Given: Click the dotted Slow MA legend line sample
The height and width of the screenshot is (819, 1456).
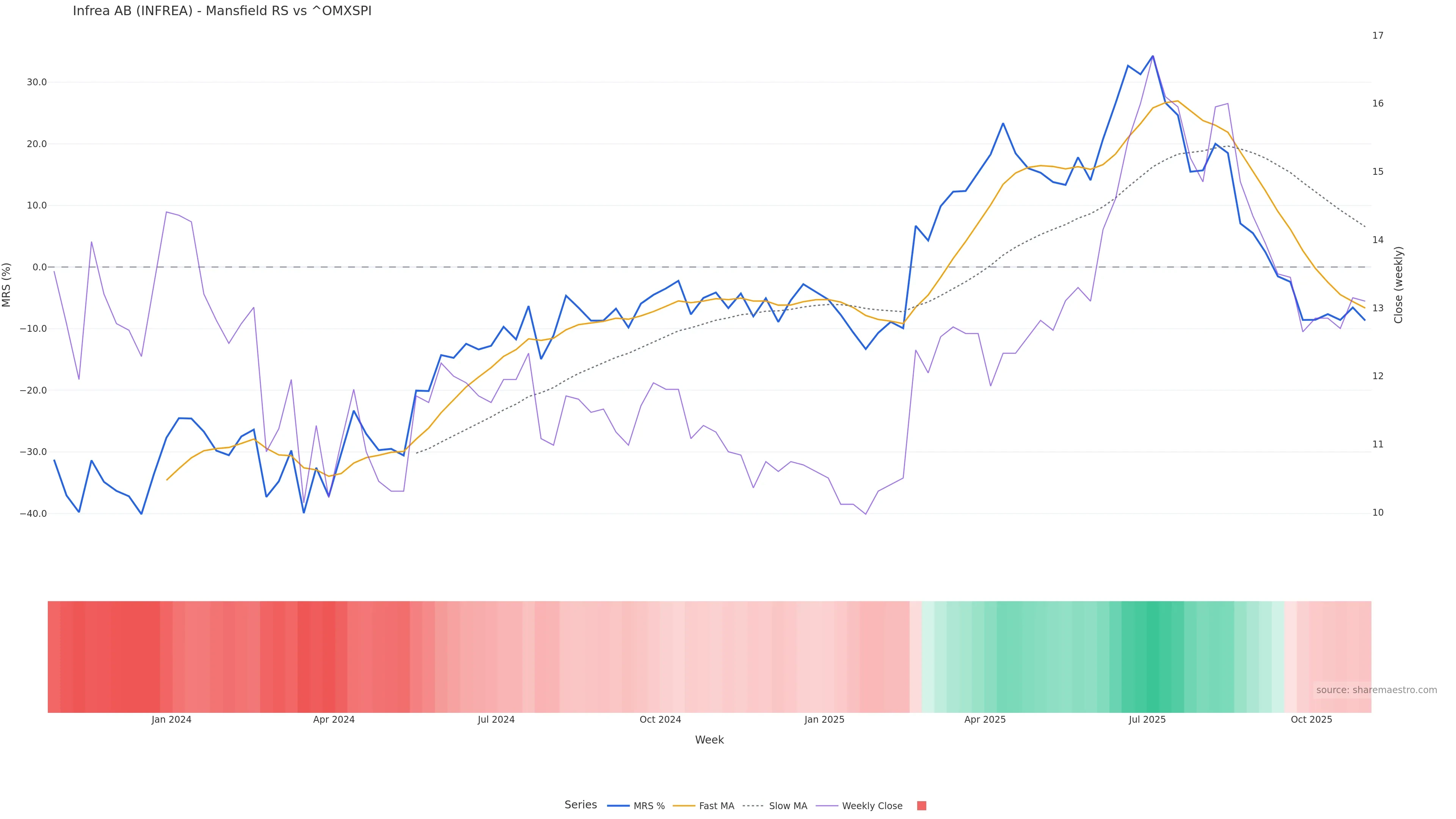Looking at the screenshot, I should coord(753,806).
